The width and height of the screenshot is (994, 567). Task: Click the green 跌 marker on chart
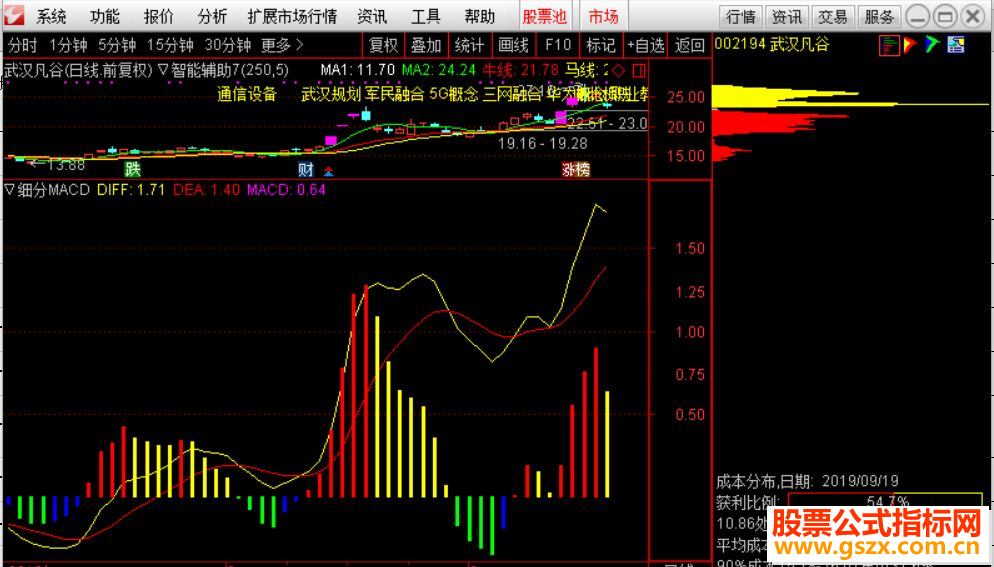(x=132, y=169)
